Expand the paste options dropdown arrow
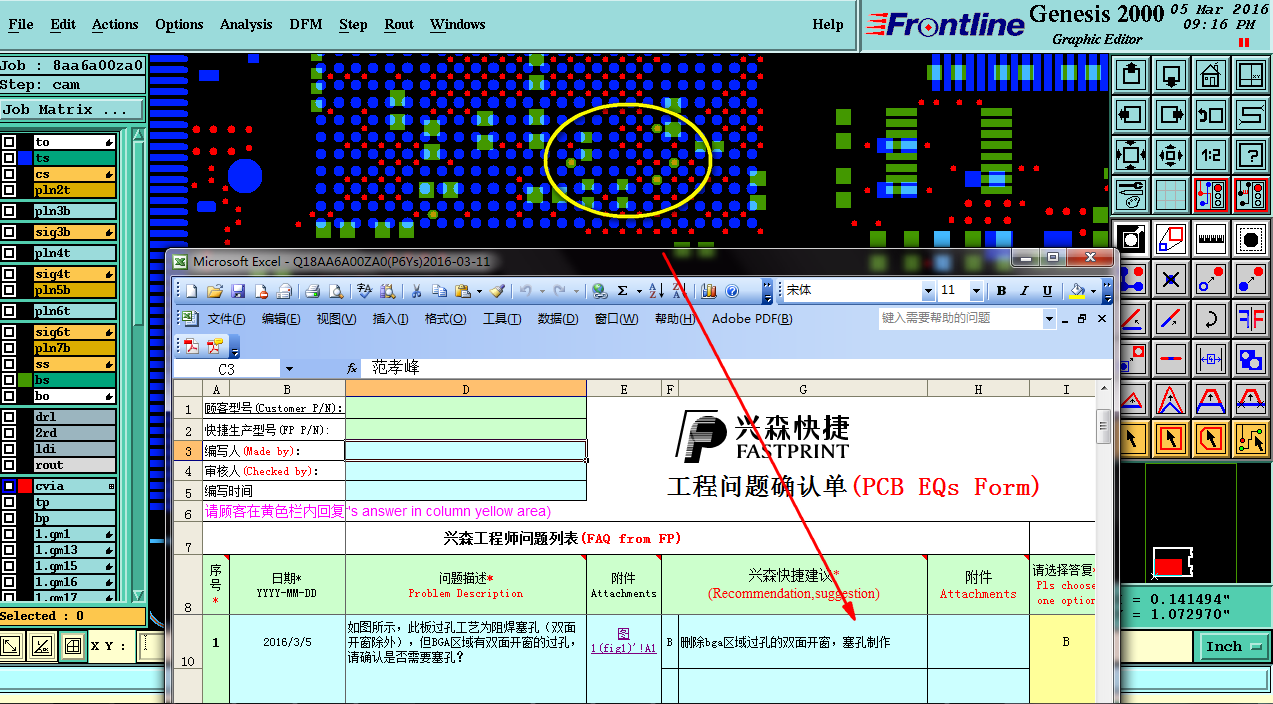This screenshot has width=1273, height=704. (479, 291)
